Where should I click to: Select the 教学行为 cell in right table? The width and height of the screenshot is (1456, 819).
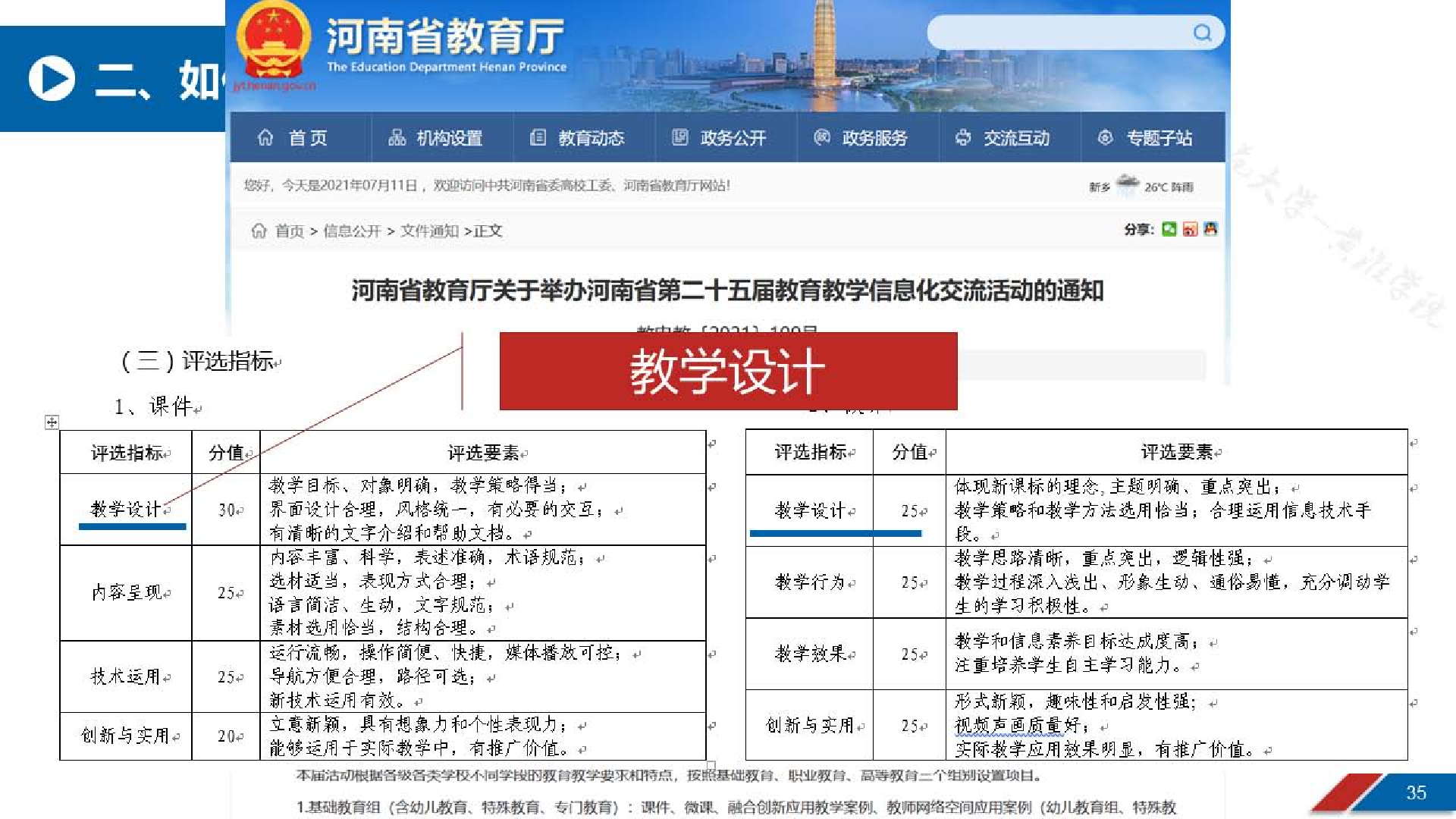click(810, 582)
